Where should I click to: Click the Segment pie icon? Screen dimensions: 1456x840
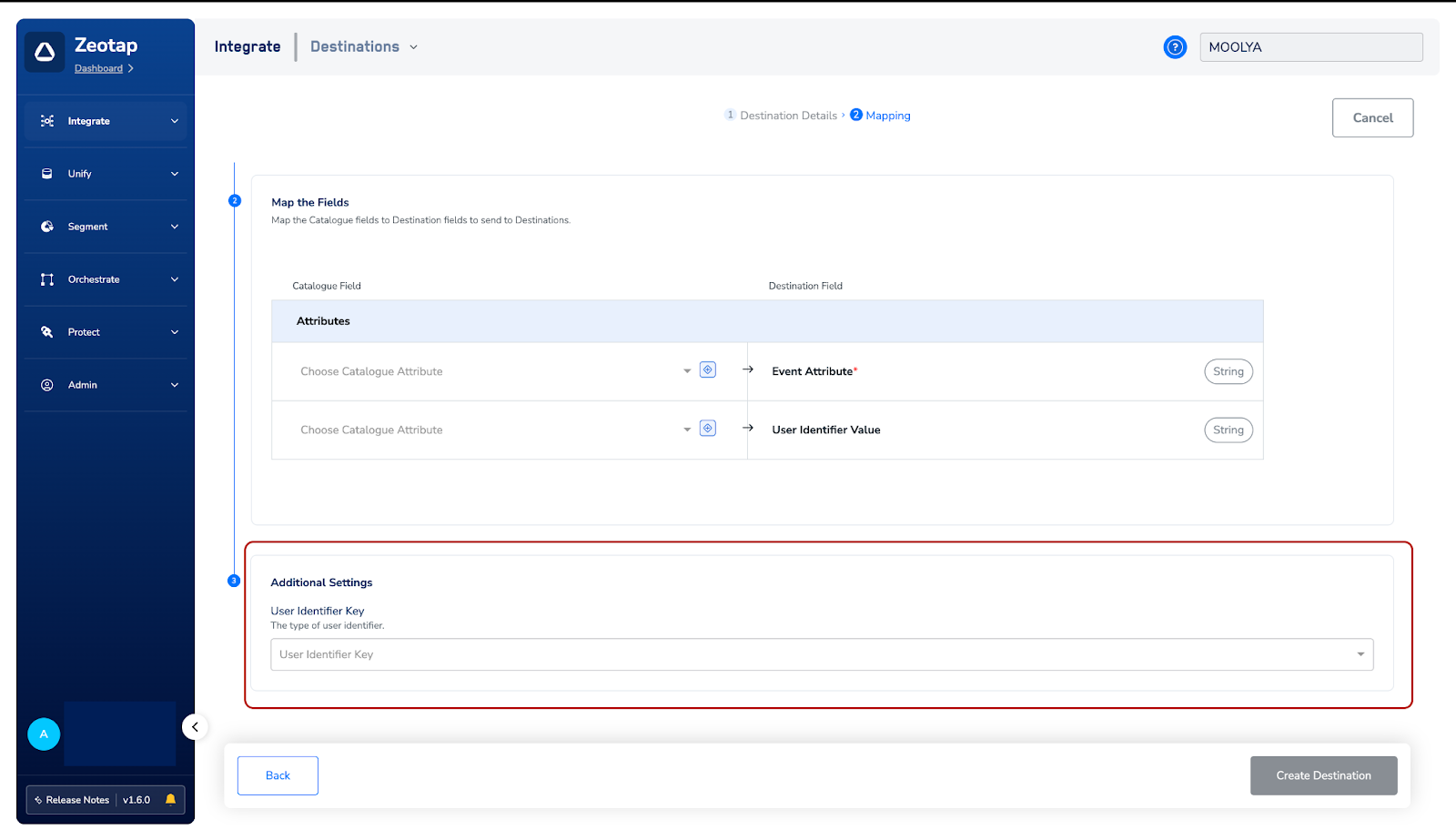(x=47, y=227)
